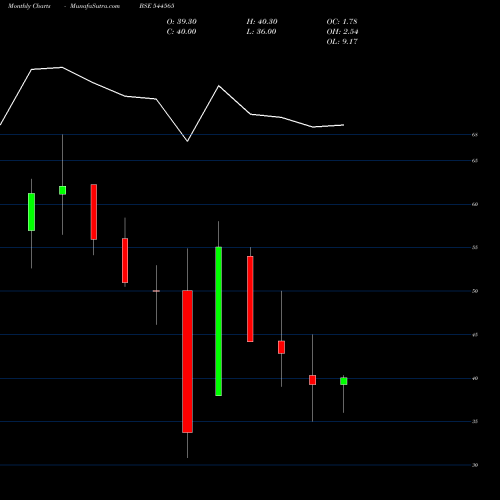This screenshot has width=500, height=500.
Task: Select the "BSE 544565" symbol text
Action: (157, 6)
